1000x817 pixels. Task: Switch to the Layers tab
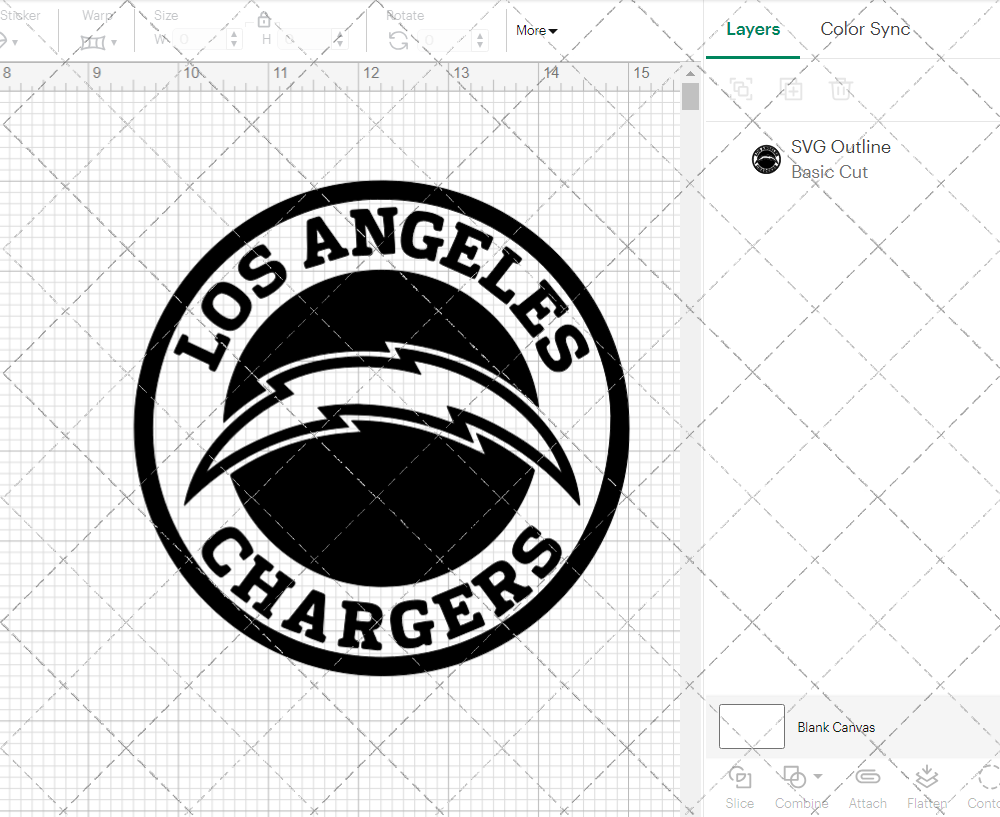click(753, 29)
